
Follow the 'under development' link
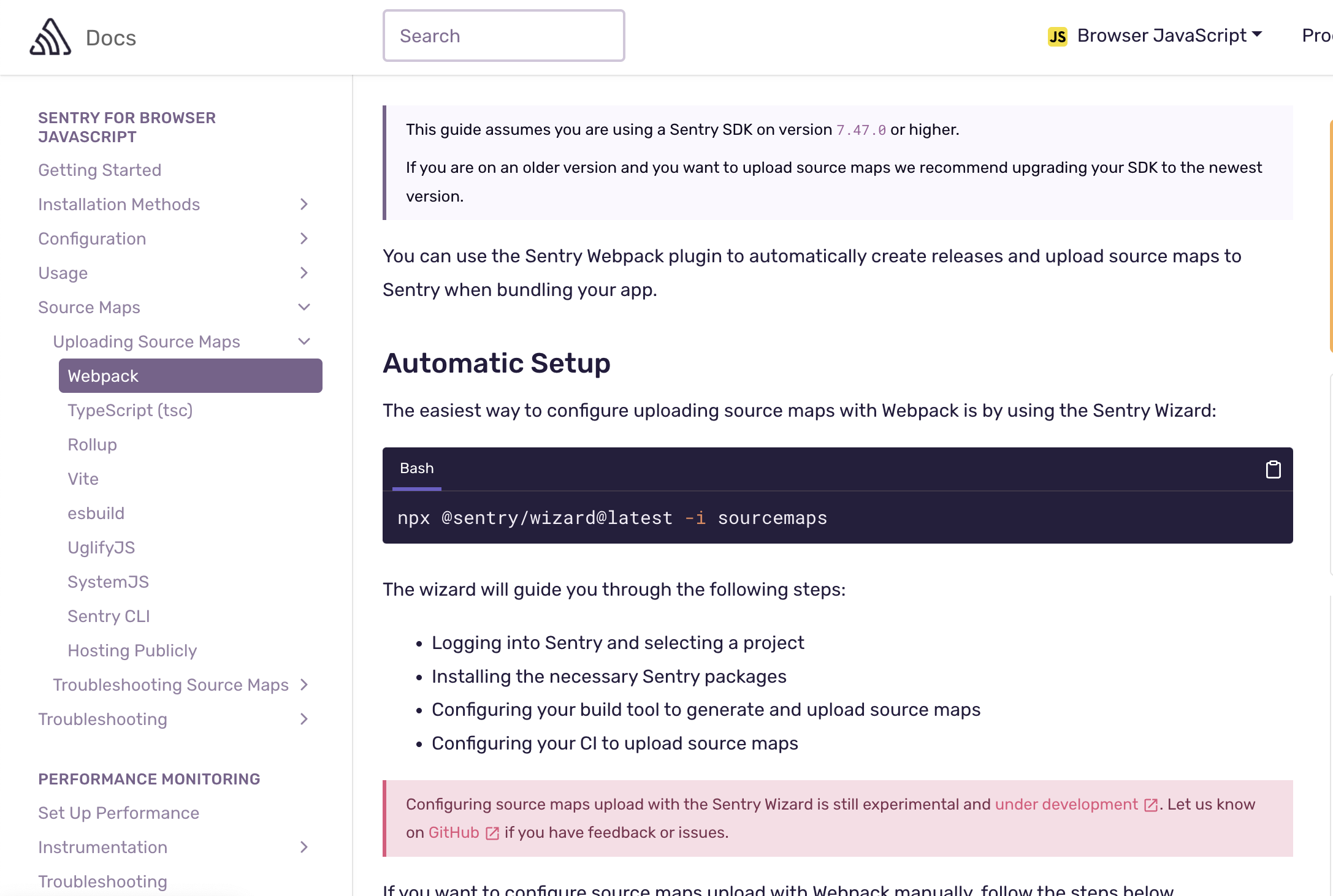[x=1067, y=804]
